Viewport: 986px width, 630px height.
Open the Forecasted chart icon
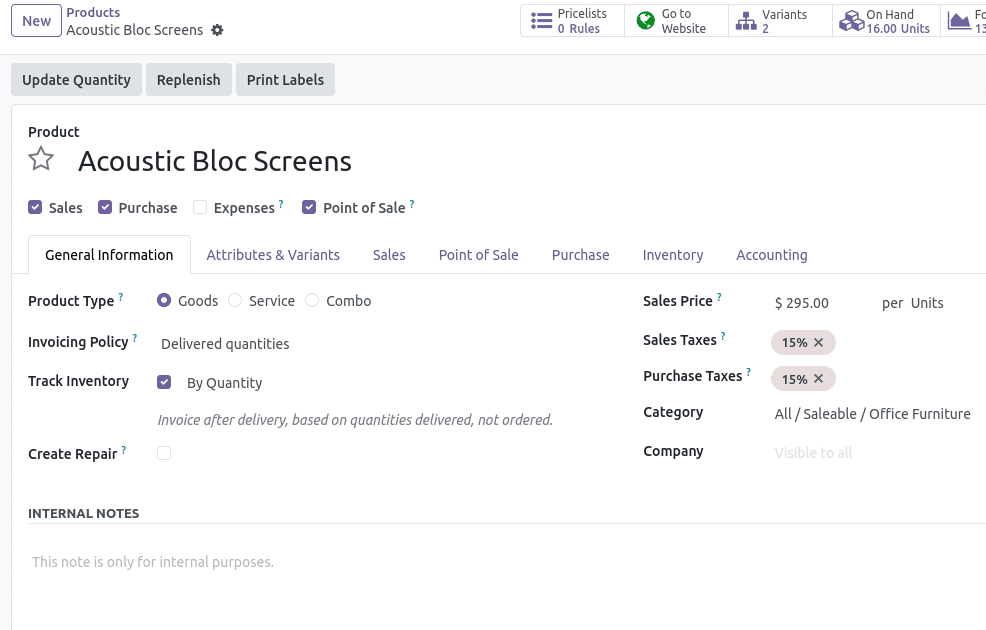point(958,21)
